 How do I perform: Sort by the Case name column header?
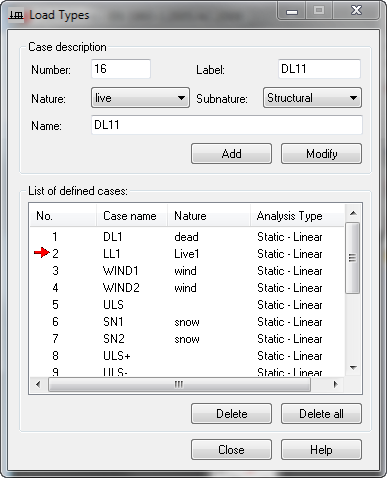tap(132, 216)
